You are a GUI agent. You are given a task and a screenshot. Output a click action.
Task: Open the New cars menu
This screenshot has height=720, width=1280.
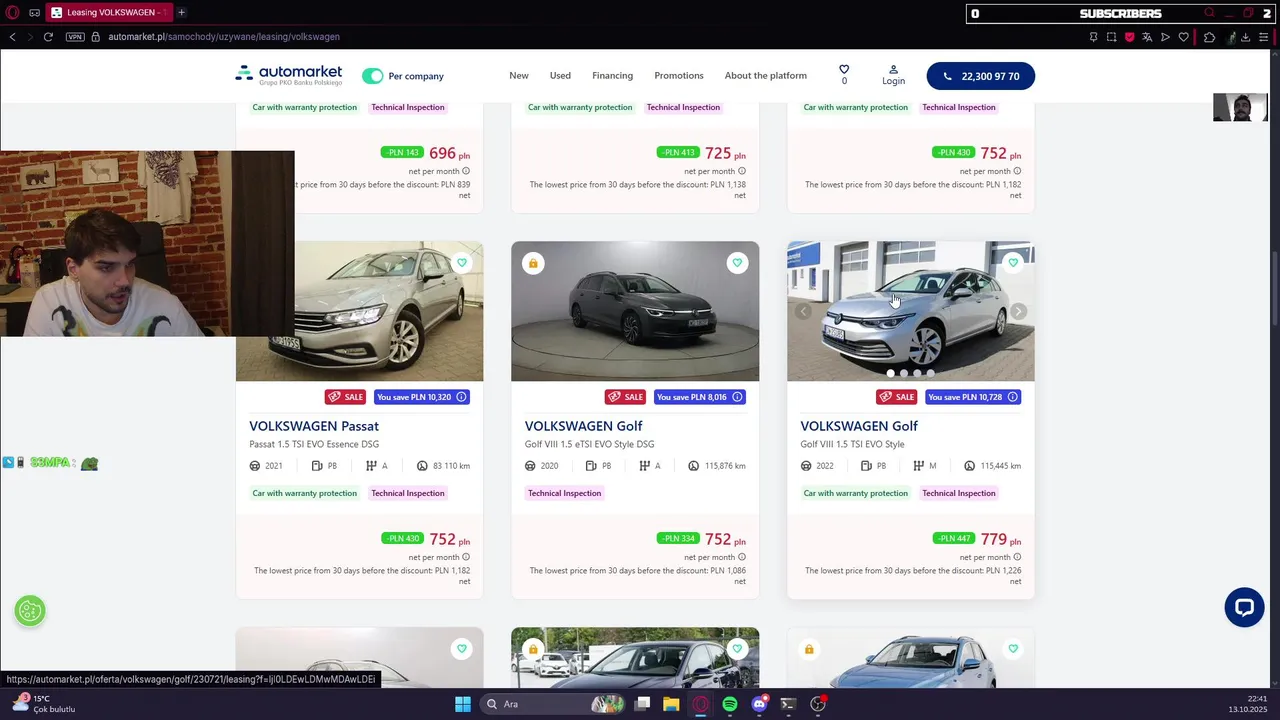click(x=519, y=76)
